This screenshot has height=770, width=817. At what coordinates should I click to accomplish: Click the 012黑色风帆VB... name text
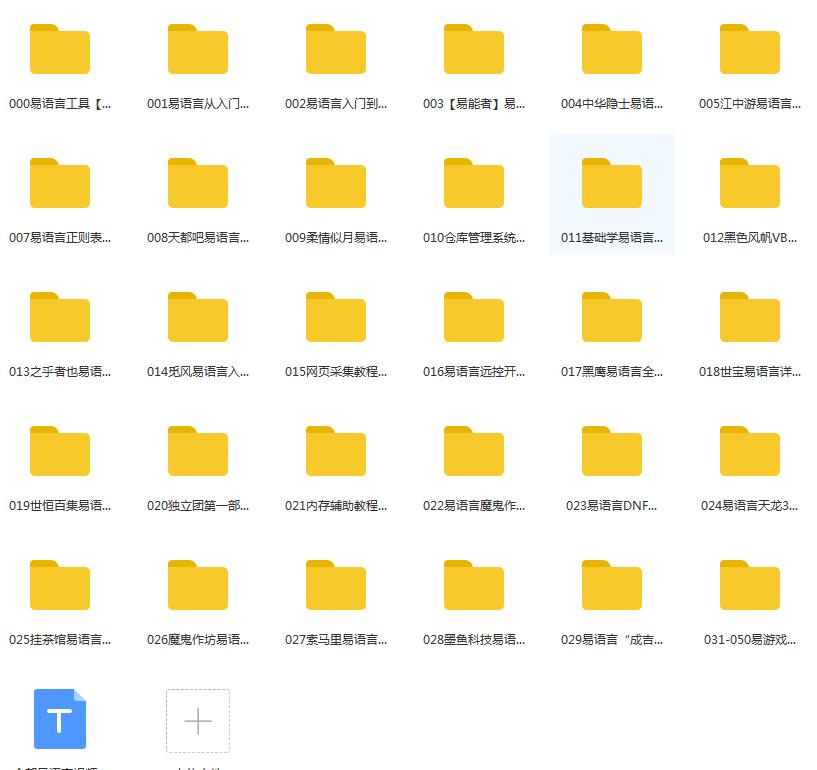750,238
